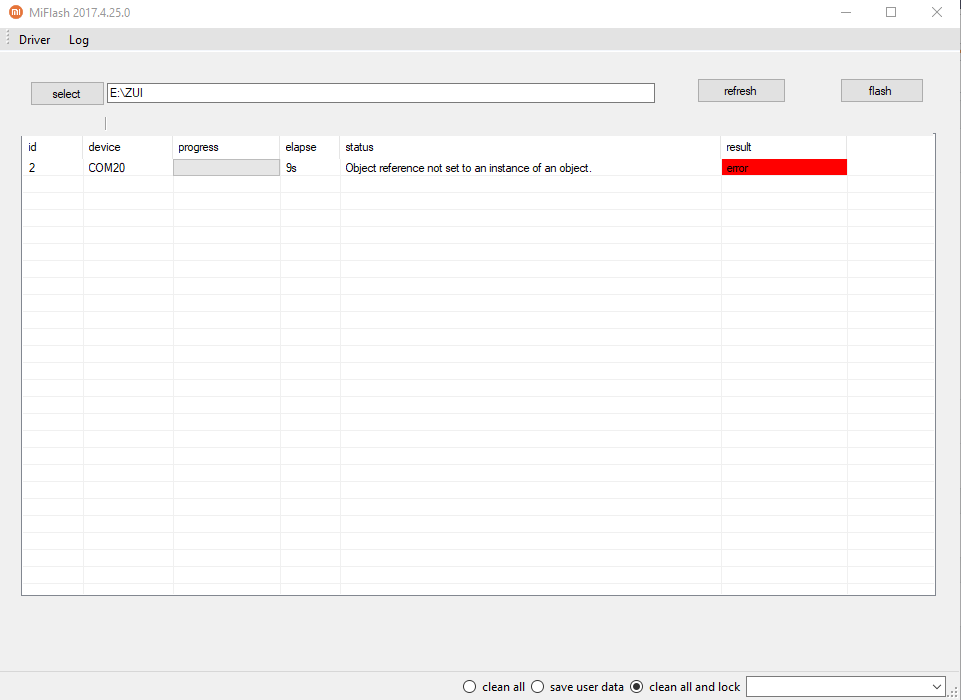Click the select button to choose folder
This screenshot has width=961, height=700.
click(x=67, y=94)
